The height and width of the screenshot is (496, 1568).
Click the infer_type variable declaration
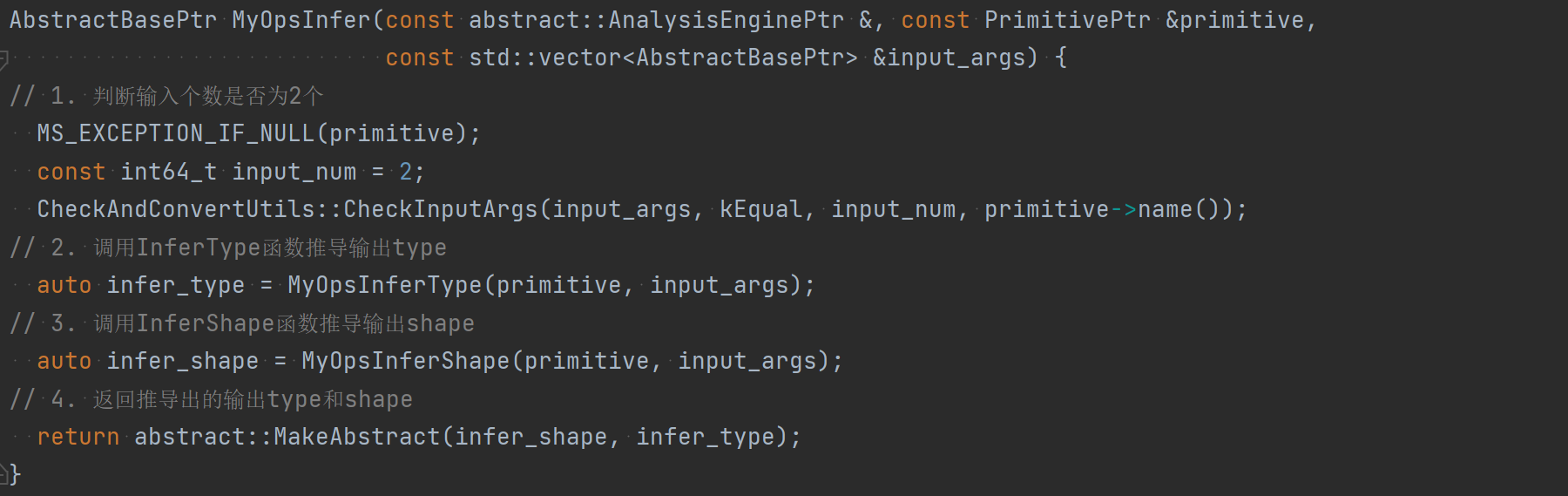click(175, 285)
